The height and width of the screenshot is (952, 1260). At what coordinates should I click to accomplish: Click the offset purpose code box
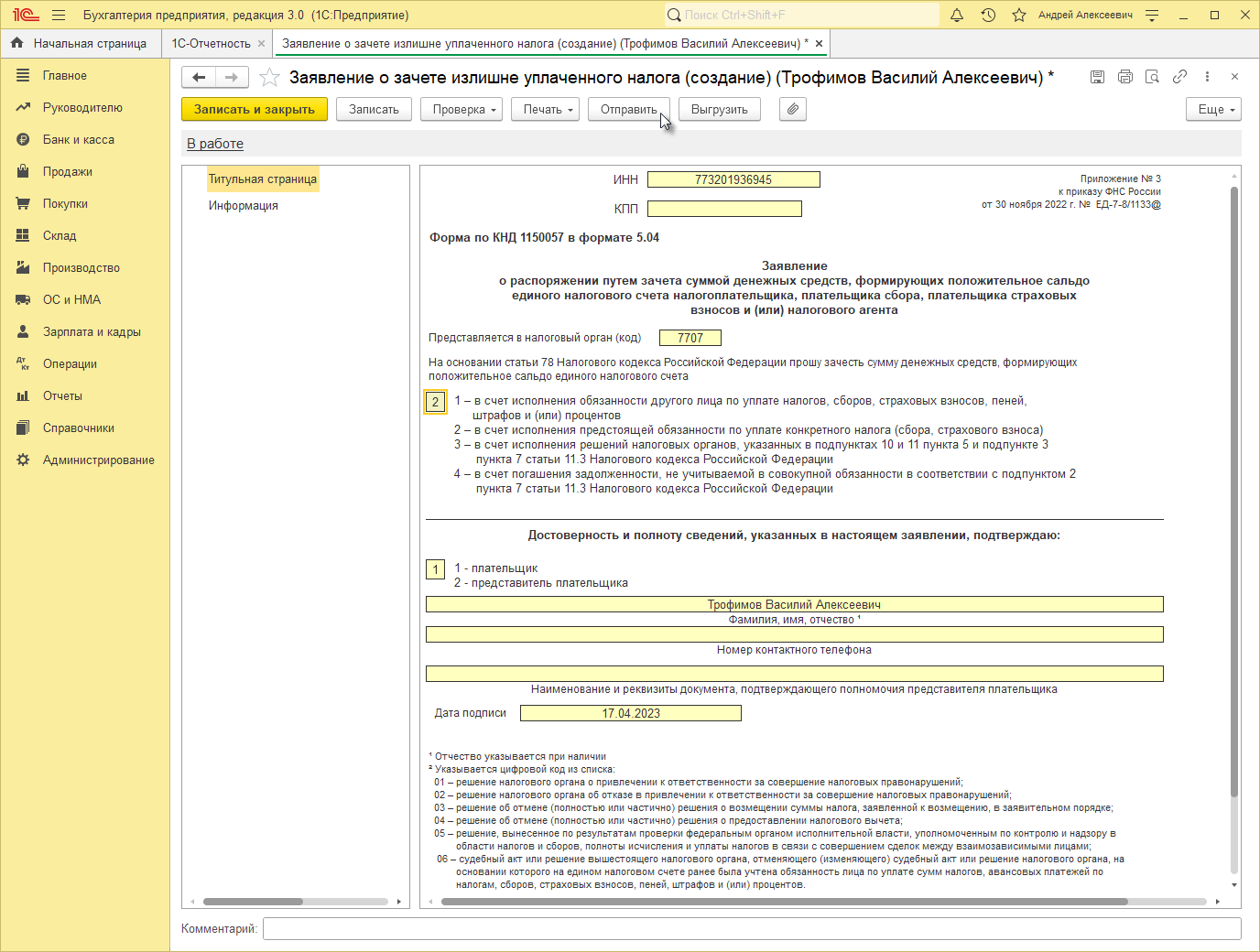436,402
